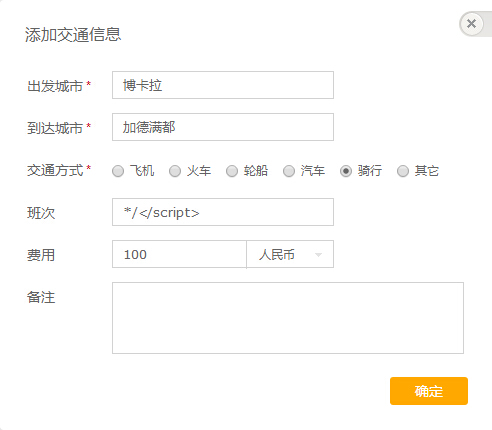Image resolution: width=492 pixels, height=430 pixels.
Task: Focus the 到达城市 input field
Action: pos(223,127)
